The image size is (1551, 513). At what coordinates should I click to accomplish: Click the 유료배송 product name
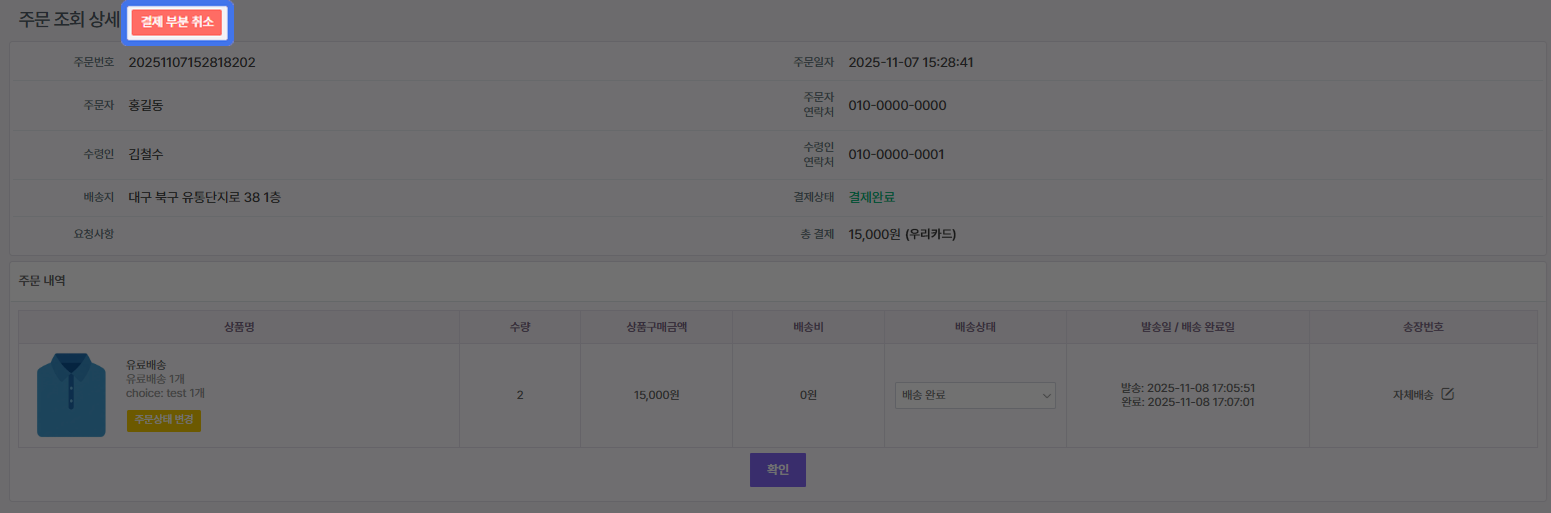(x=146, y=365)
